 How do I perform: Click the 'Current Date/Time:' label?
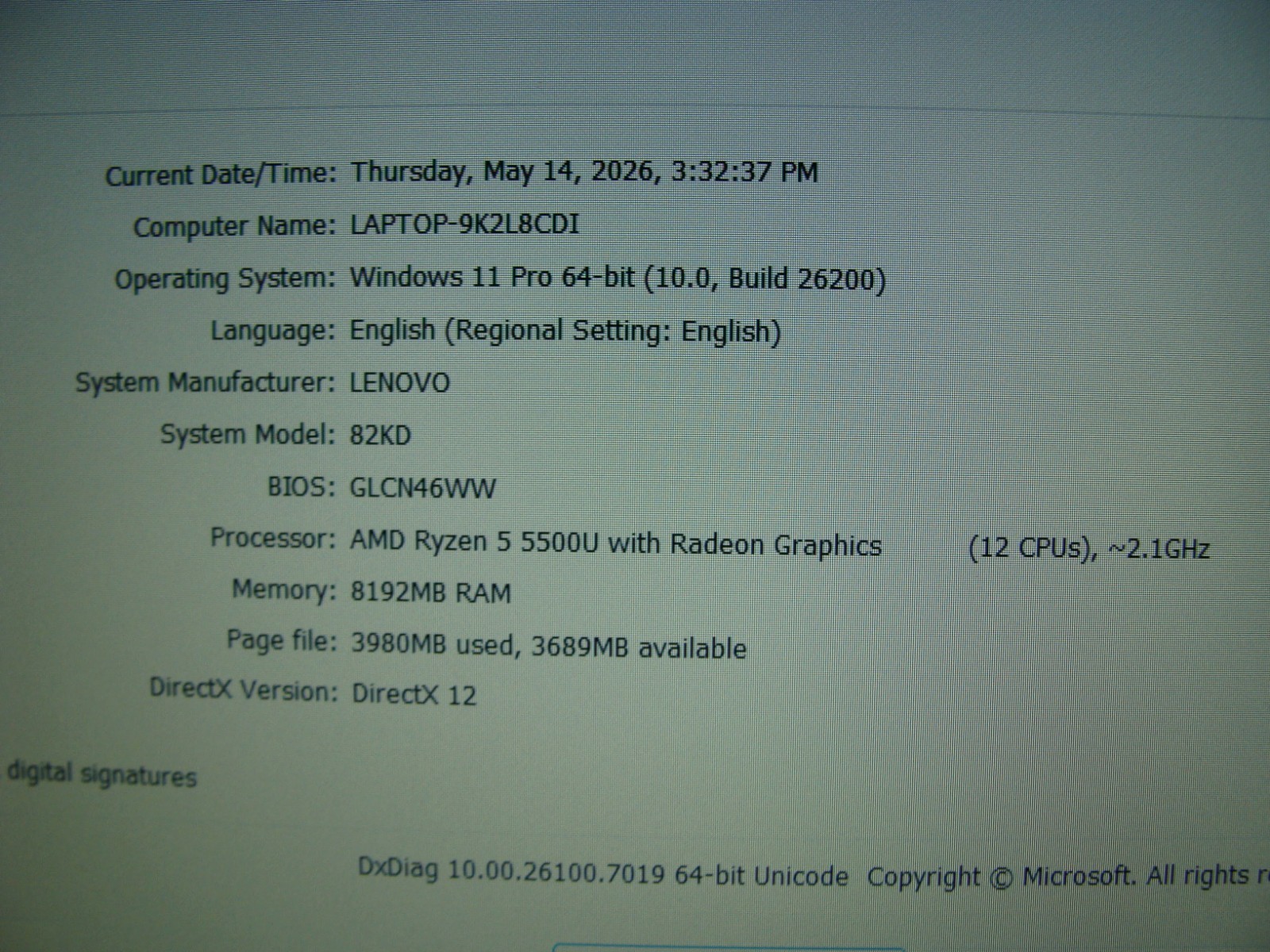(x=221, y=175)
